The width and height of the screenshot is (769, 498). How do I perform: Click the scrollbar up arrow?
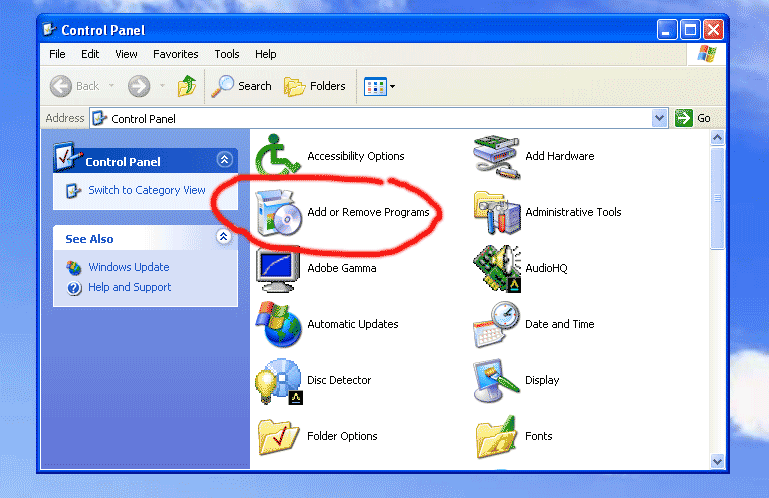point(717,138)
